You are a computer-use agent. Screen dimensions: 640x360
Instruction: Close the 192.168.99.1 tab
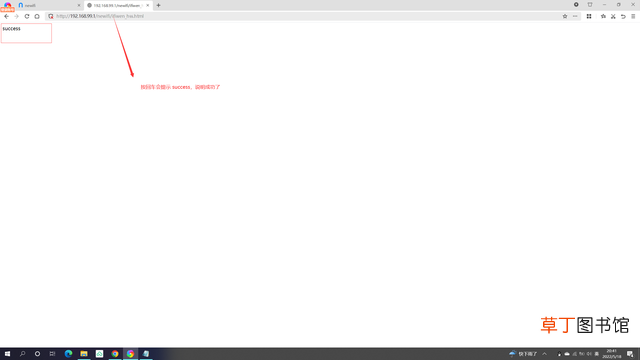click(x=148, y=5)
